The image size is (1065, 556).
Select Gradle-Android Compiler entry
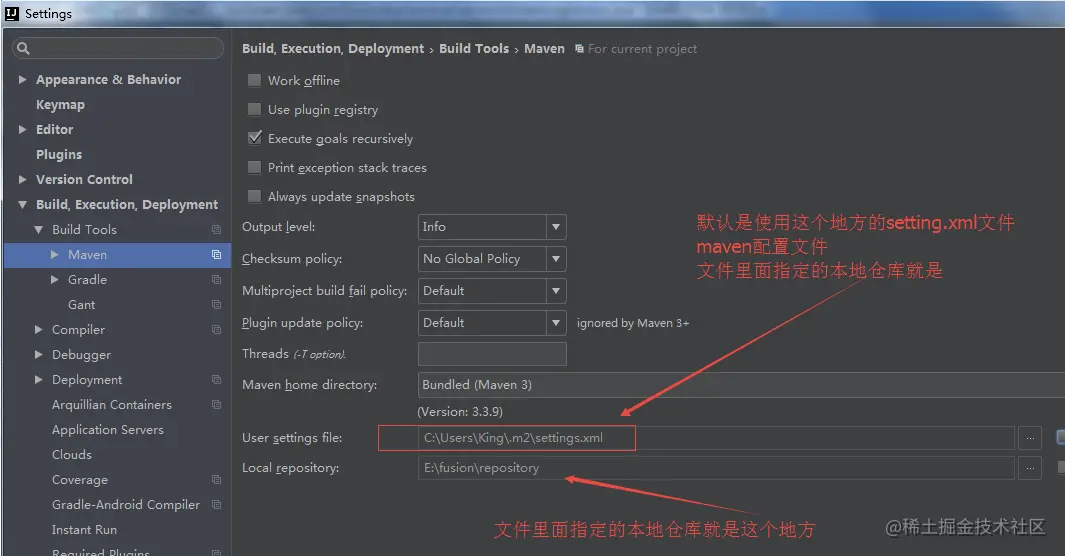click(x=126, y=504)
